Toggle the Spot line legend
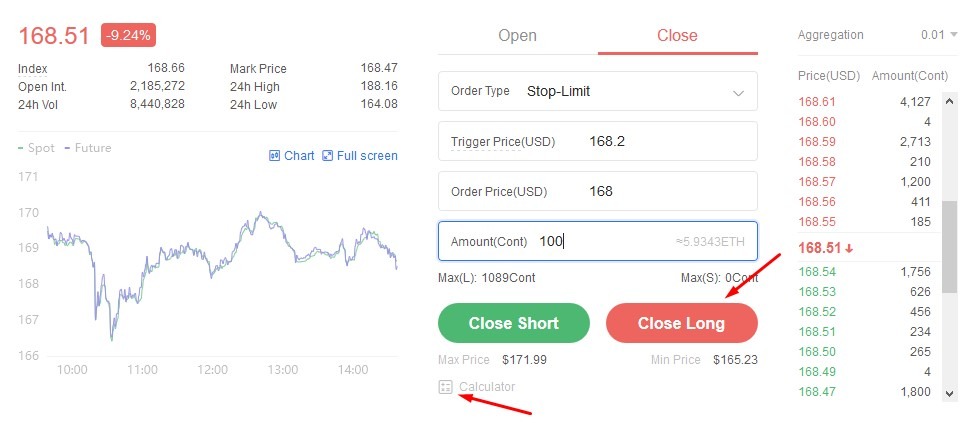975x429 pixels. [x=37, y=148]
